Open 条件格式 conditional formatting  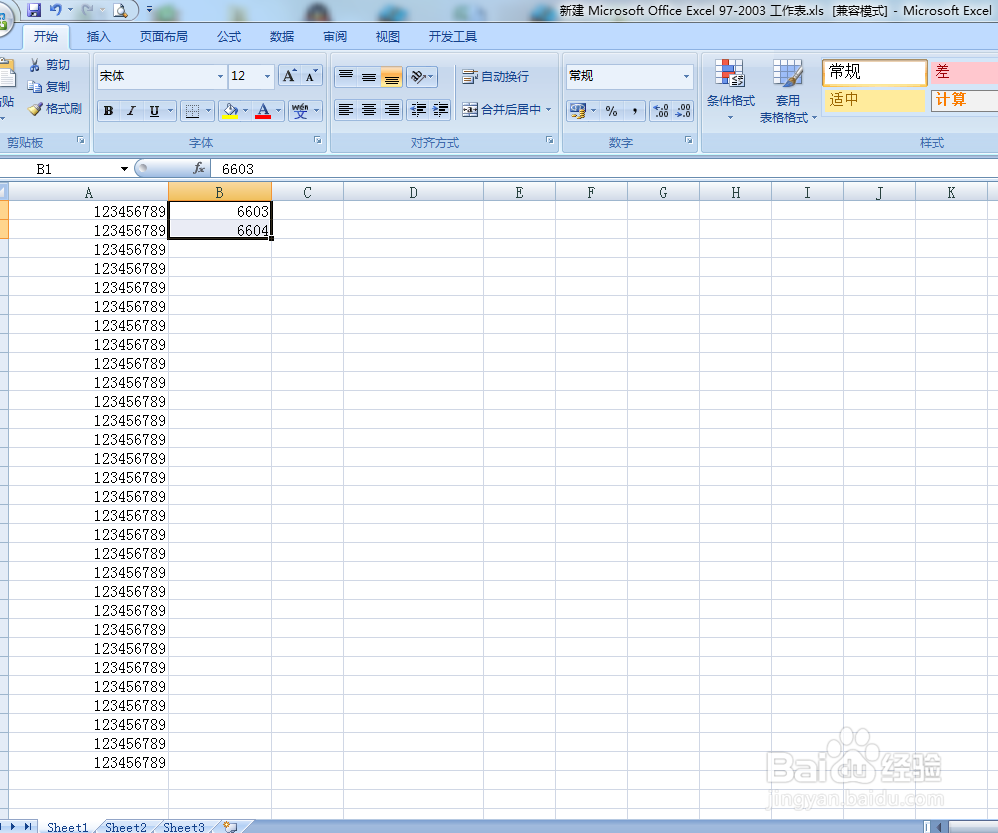point(731,90)
